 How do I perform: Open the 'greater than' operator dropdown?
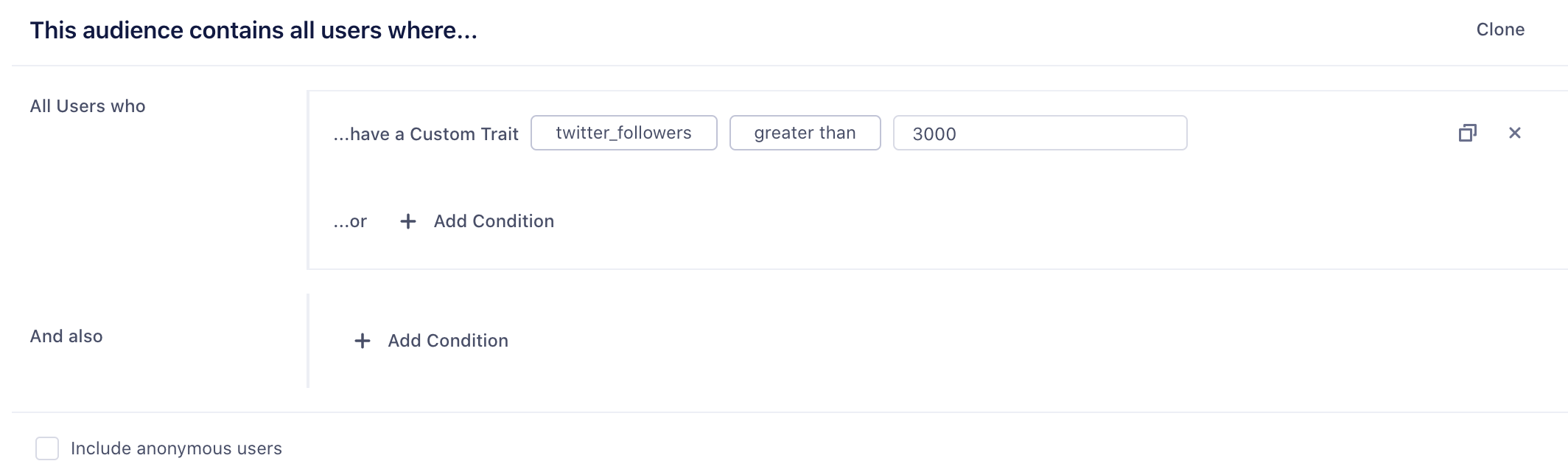click(x=805, y=133)
